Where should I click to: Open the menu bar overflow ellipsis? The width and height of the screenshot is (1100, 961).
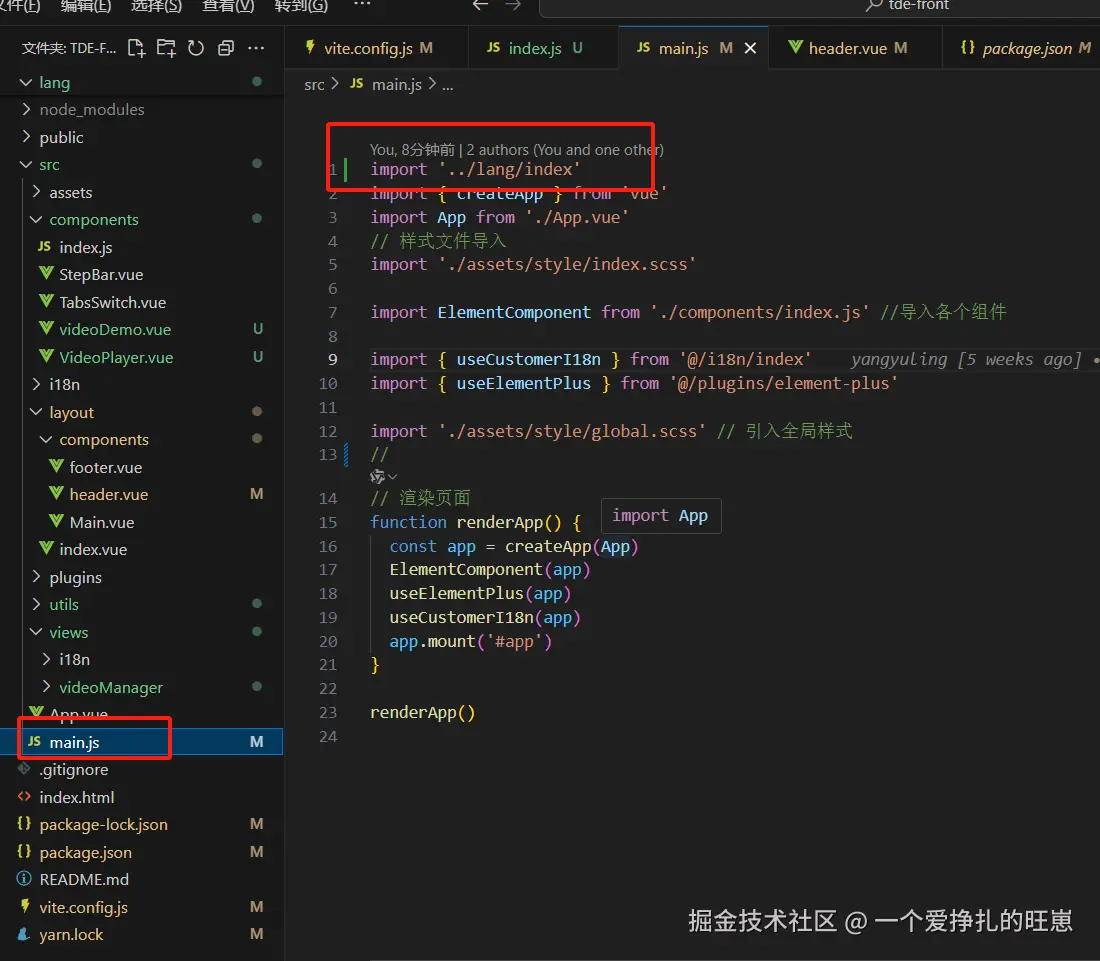coord(362,4)
